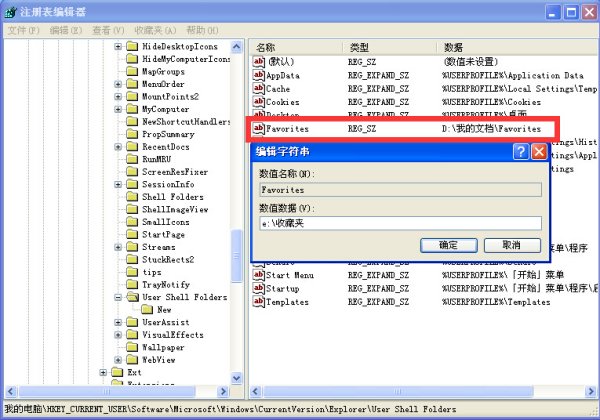Click the string value icon for Cache

[259, 88]
